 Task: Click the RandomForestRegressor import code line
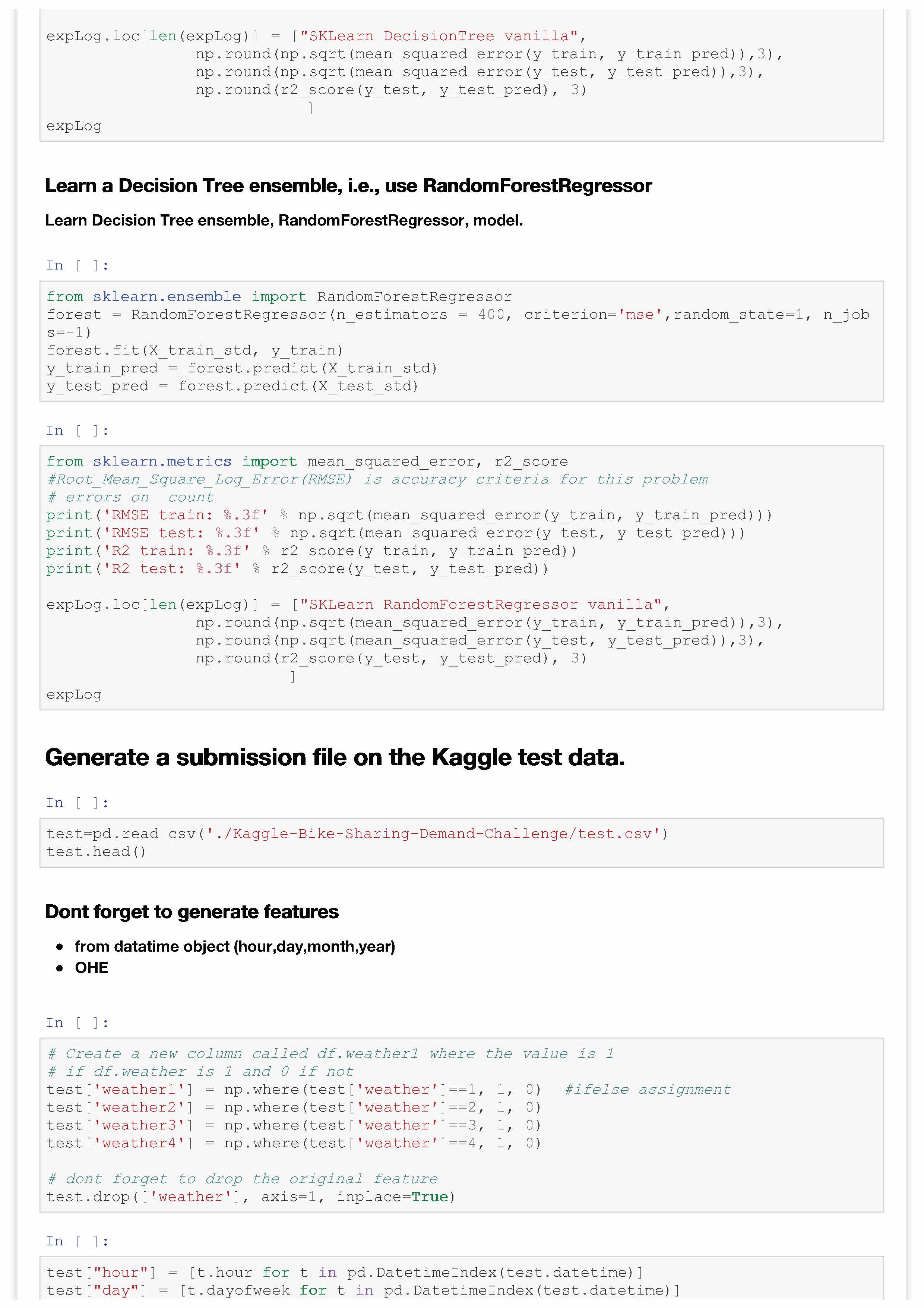[279, 297]
